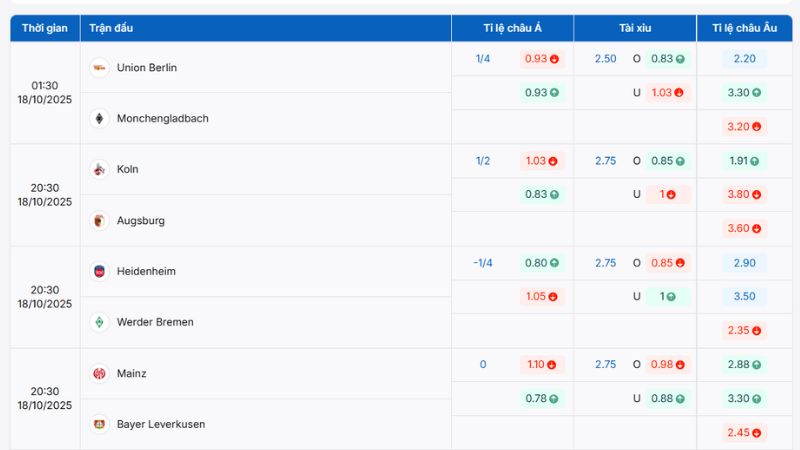Click the Monchengladbach team crest
Screen dimensions: 800x450
coord(99,119)
